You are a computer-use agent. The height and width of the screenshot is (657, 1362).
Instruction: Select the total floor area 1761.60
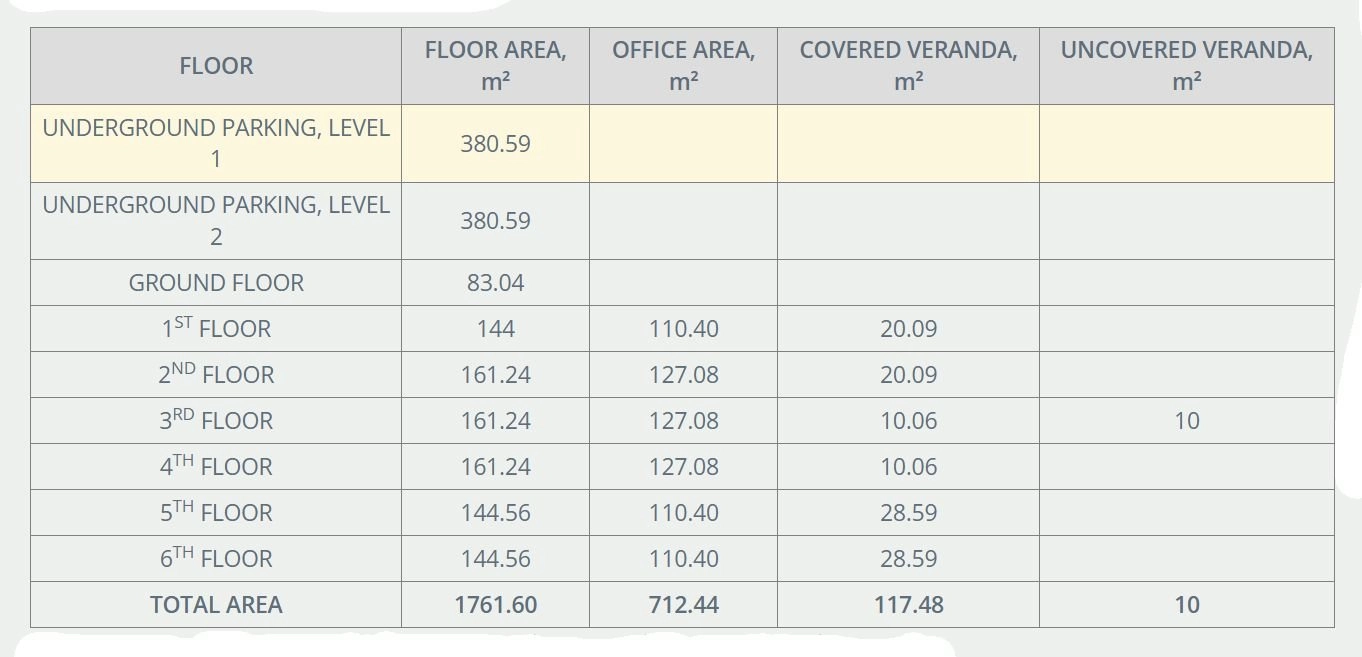(x=495, y=605)
